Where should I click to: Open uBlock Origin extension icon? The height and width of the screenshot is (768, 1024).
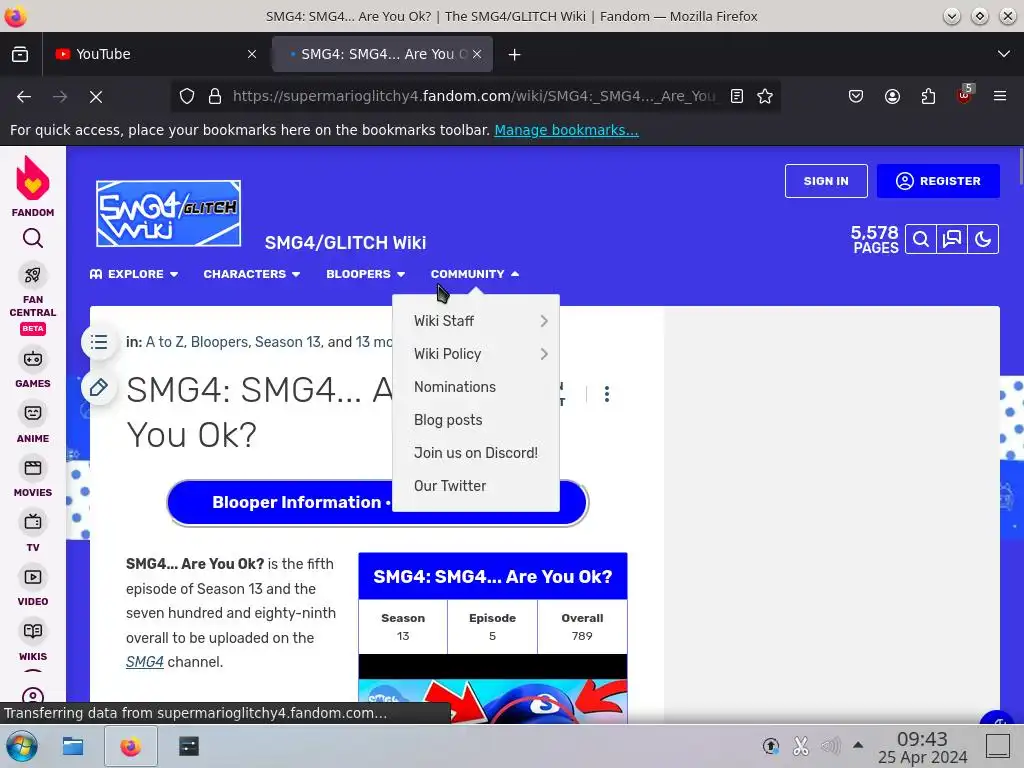pyautogui.click(x=965, y=95)
